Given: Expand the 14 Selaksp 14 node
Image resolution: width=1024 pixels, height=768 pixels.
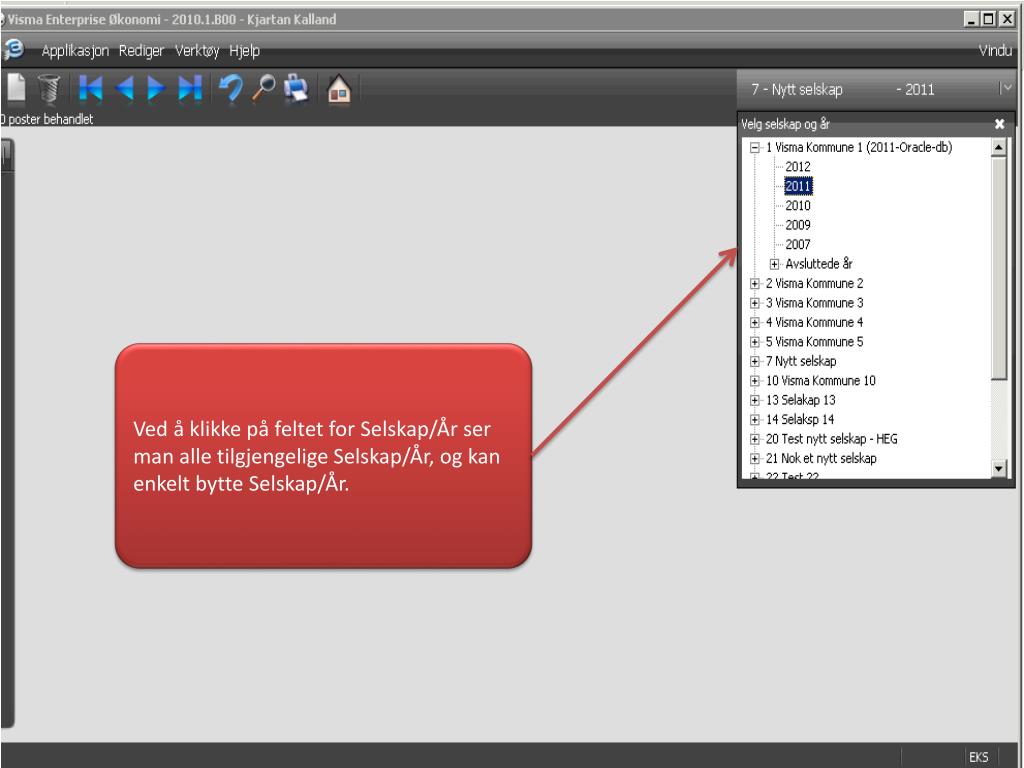Looking at the screenshot, I should click(x=755, y=420).
